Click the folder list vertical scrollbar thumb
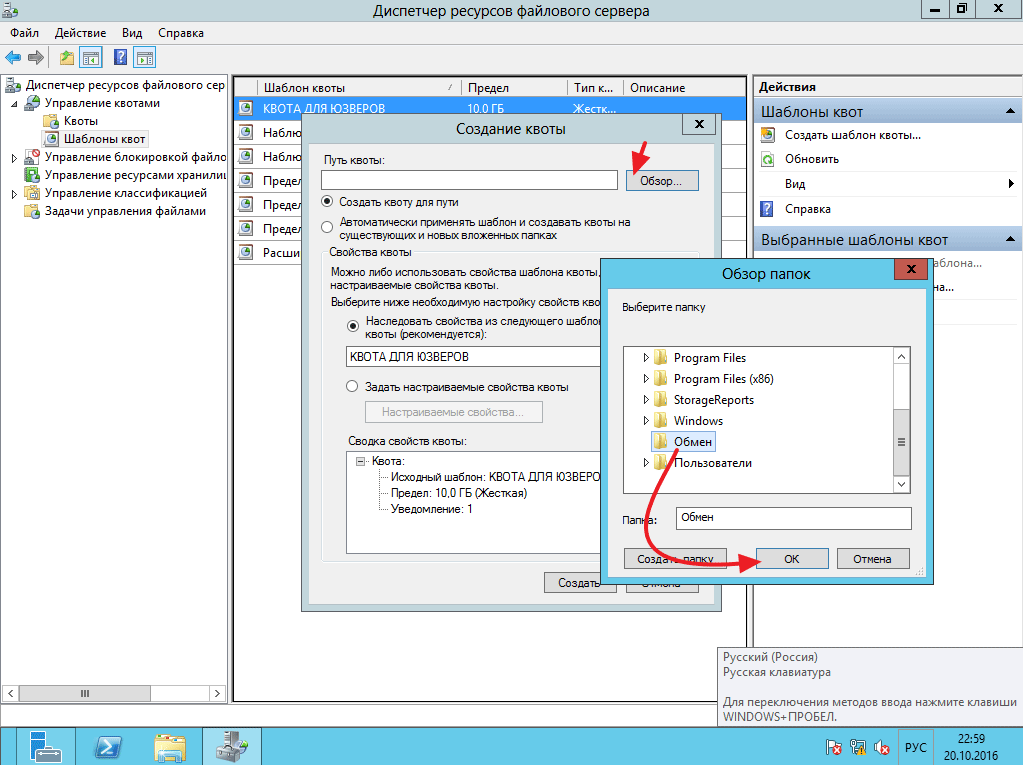Image resolution: width=1023 pixels, height=765 pixels. coord(901,441)
